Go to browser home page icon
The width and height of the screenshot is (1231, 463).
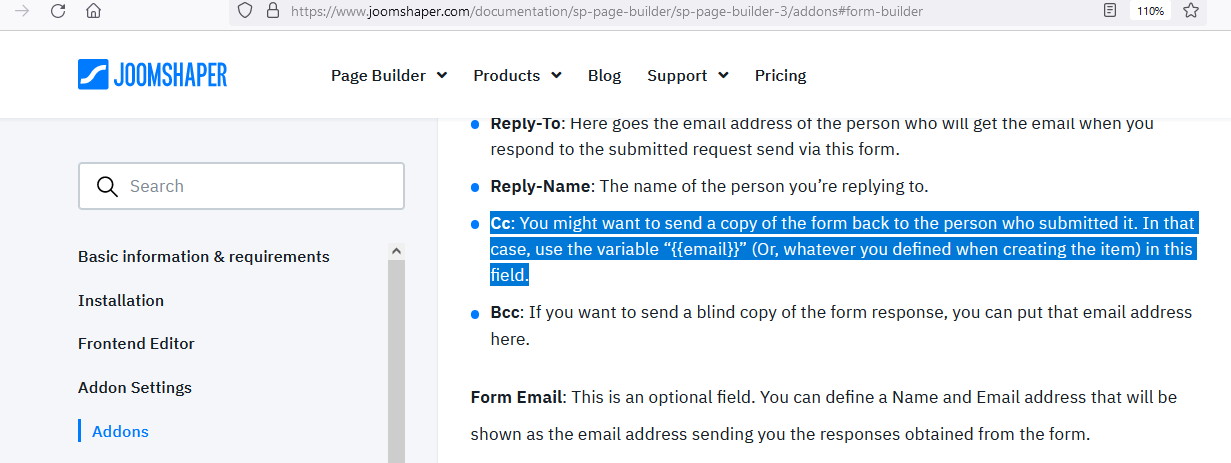tap(93, 11)
